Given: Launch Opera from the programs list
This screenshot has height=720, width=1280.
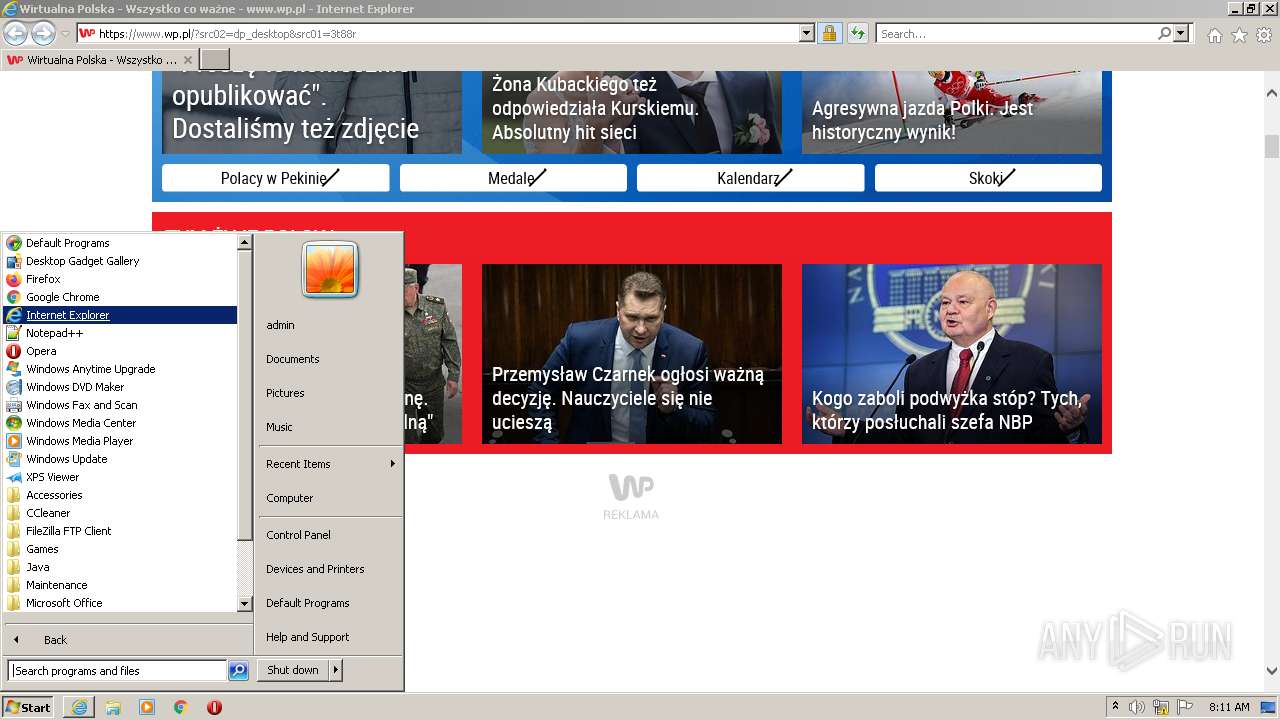Looking at the screenshot, I should coord(41,351).
